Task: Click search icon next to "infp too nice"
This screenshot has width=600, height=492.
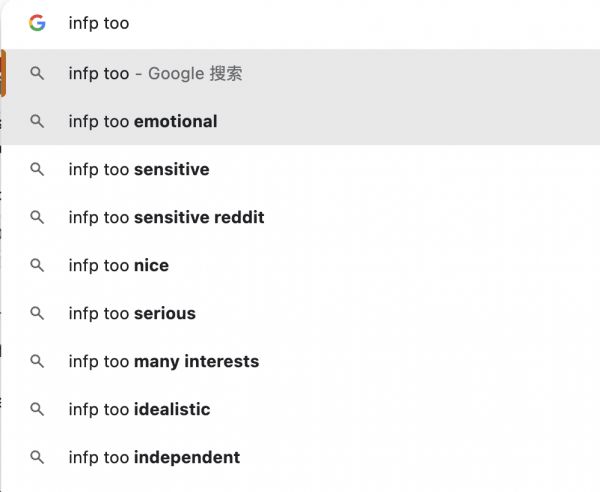Action: [37, 265]
